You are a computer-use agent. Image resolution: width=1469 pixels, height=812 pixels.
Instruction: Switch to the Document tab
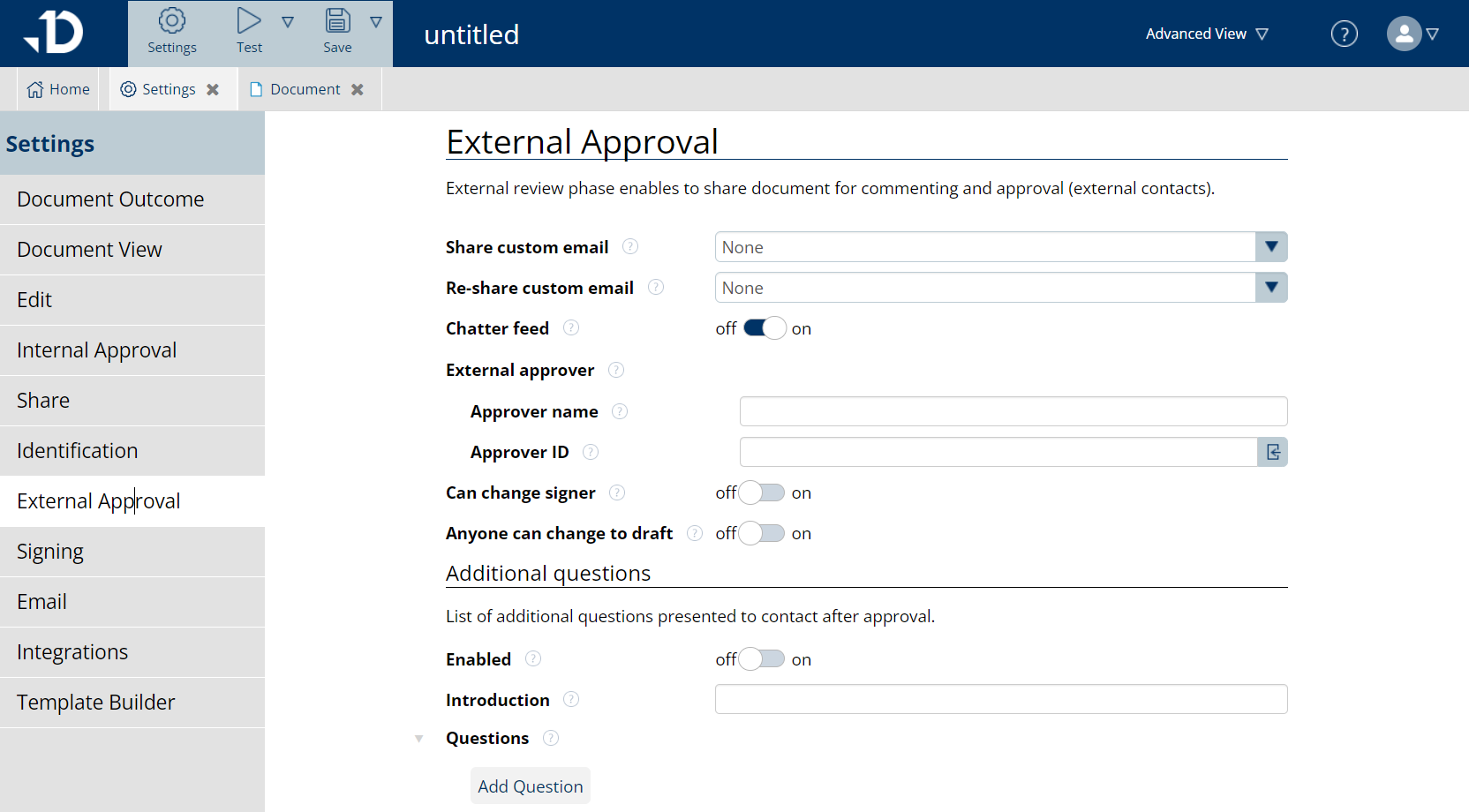tap(304, 88)
